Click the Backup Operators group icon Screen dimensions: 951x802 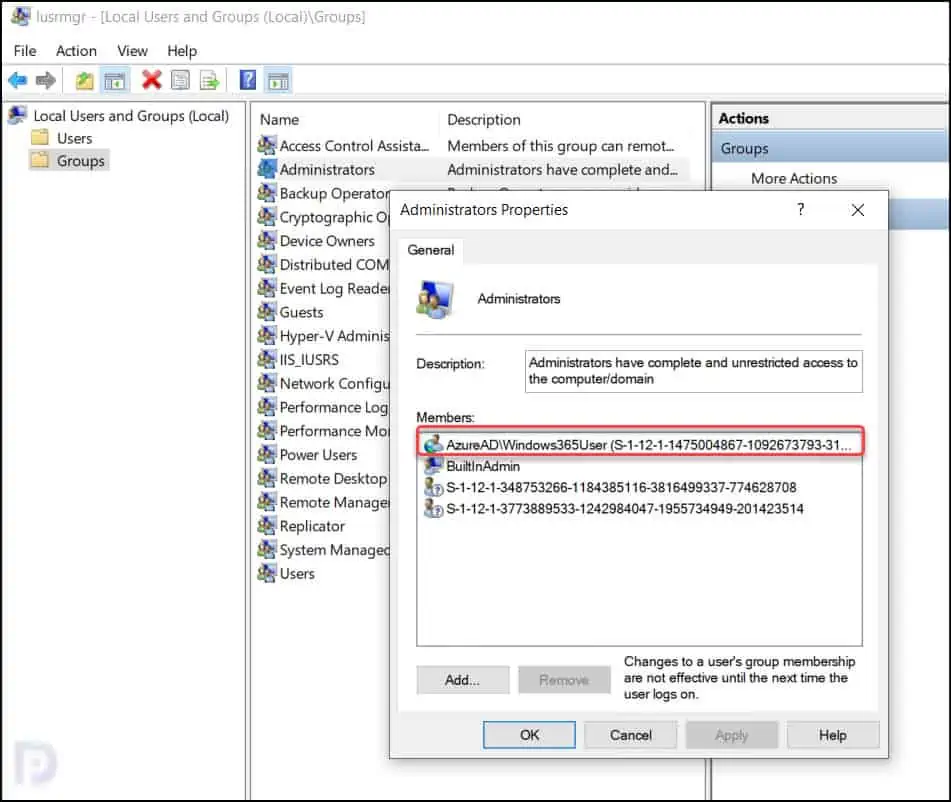tap(267, 193)
